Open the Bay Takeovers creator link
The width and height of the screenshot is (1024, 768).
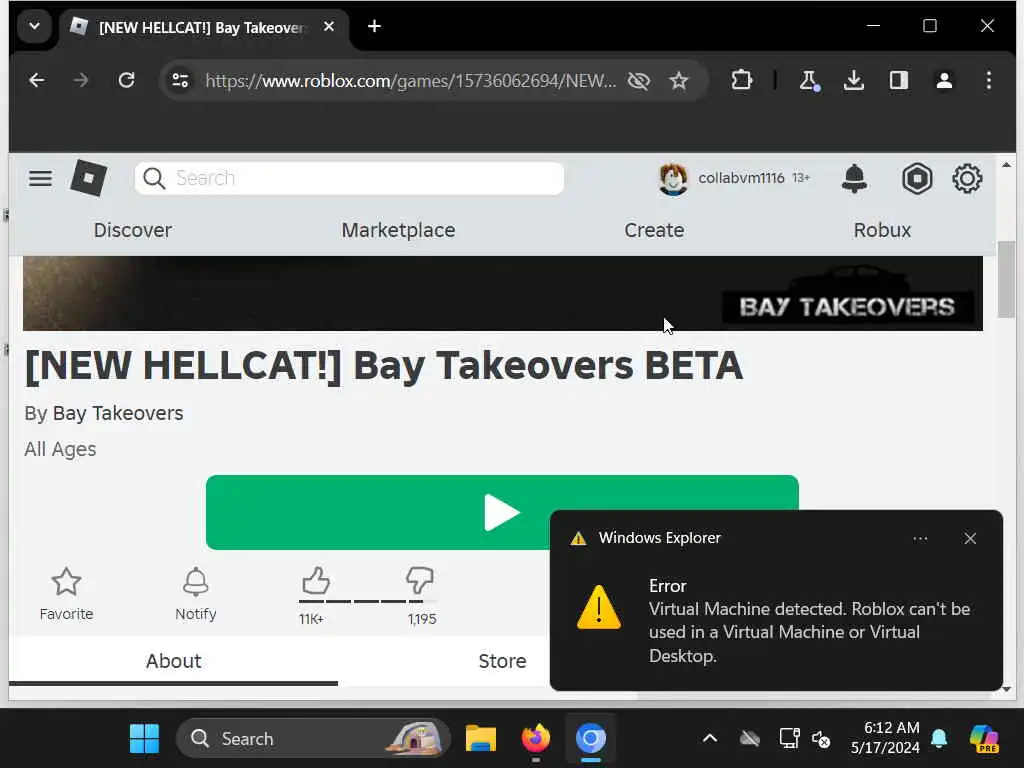(x=118, y=413)
